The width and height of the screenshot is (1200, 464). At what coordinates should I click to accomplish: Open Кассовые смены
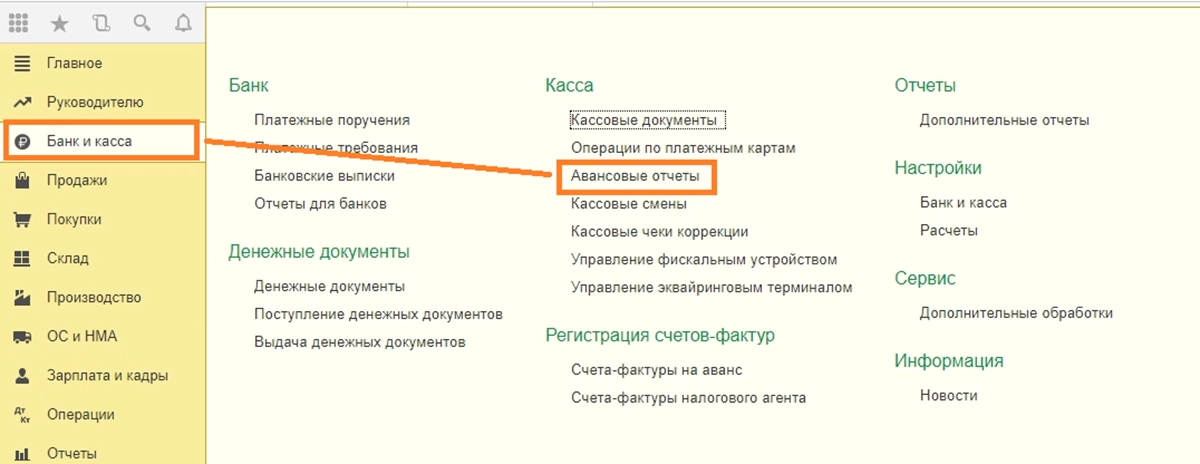point(629,204)
